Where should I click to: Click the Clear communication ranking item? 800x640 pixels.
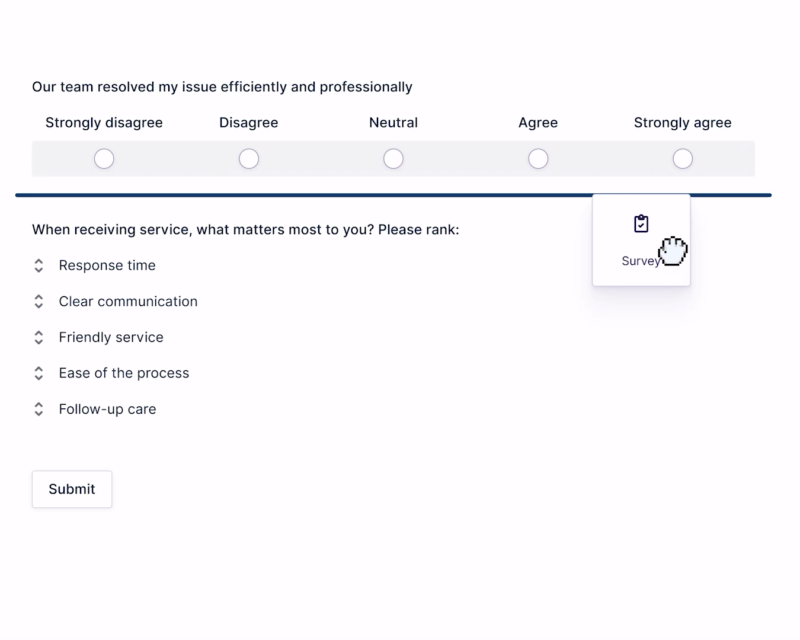pyautogui.click(x=128, y=302)
